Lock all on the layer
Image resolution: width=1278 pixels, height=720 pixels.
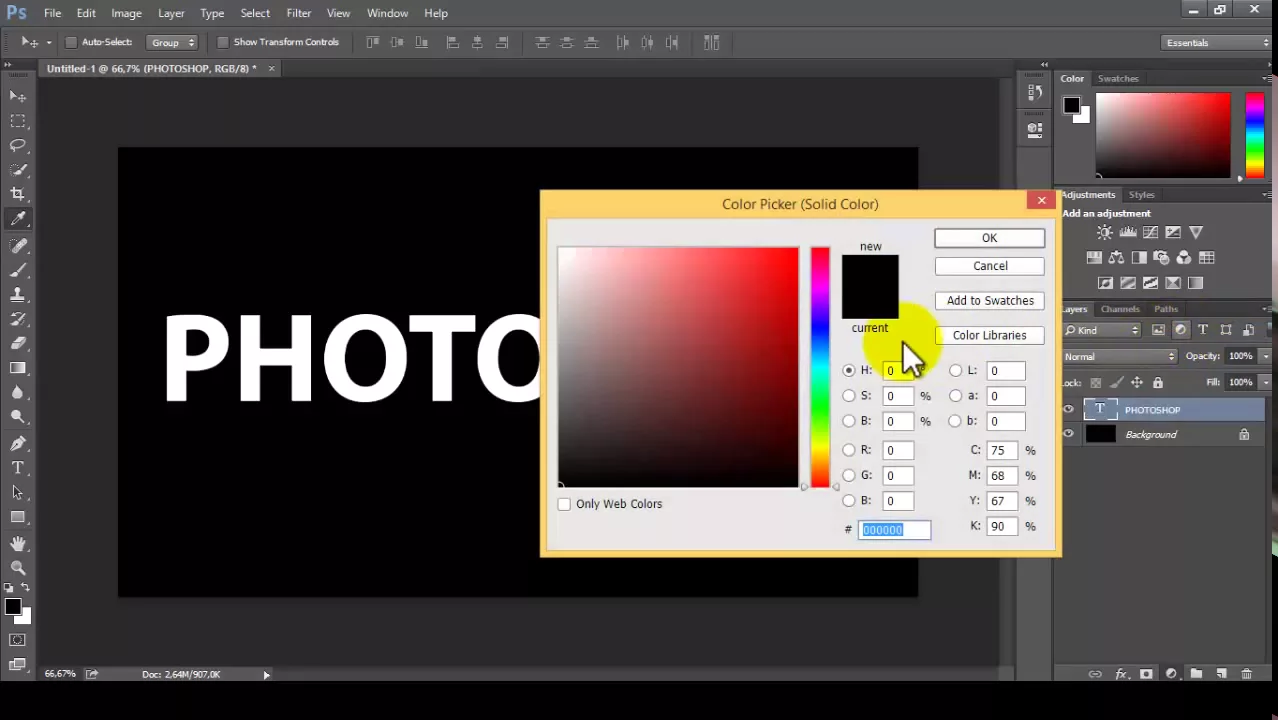pyautogui.click(x=1158, y=382)
